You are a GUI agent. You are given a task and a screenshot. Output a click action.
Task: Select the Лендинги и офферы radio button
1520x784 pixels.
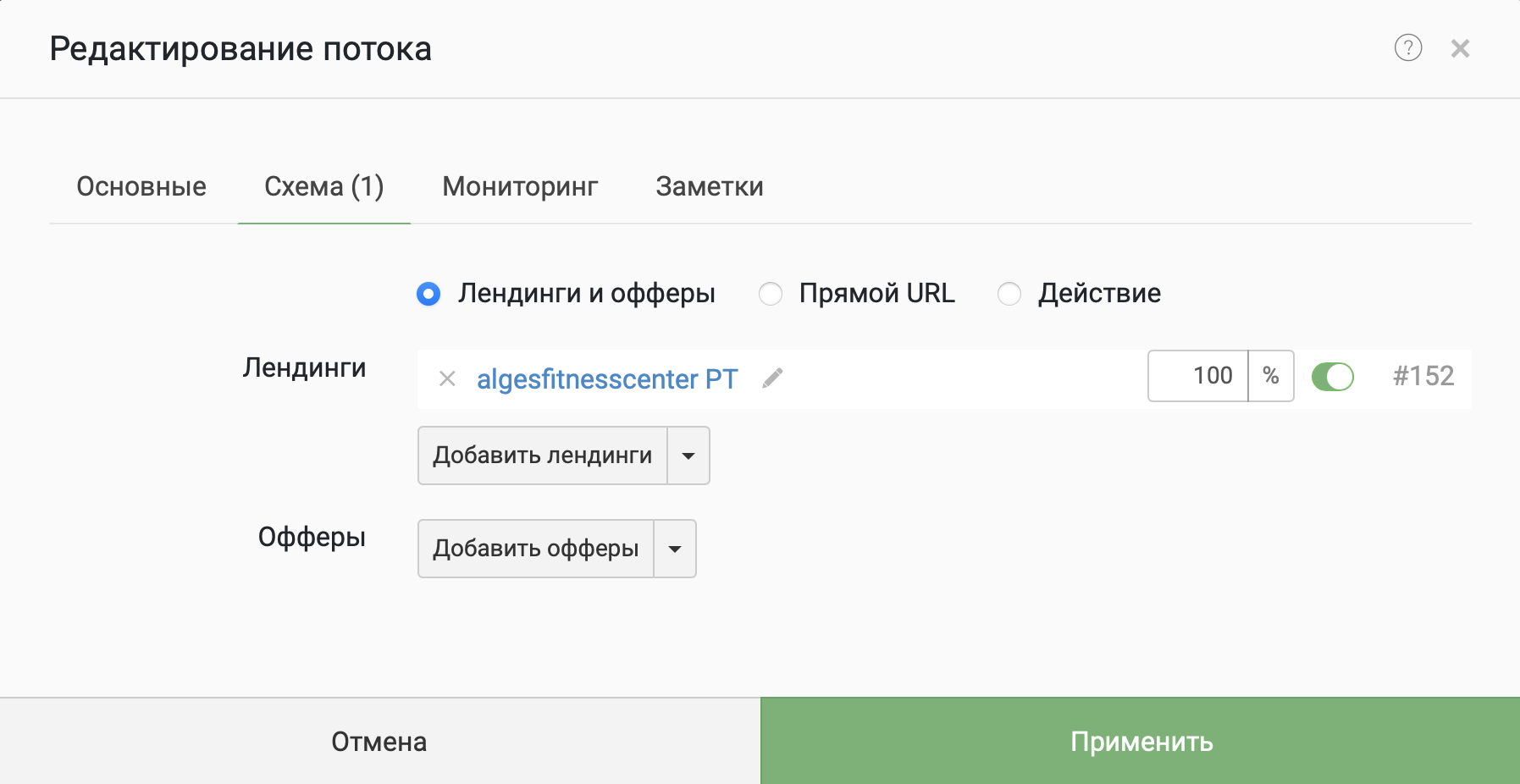428,294
